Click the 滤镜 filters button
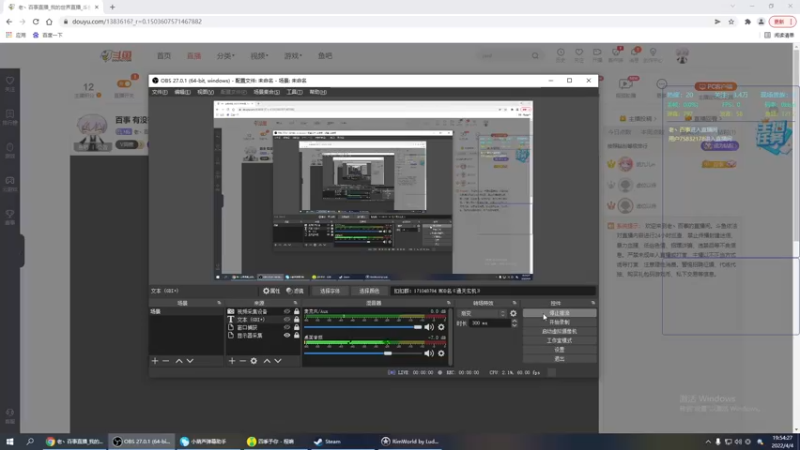 295,291
